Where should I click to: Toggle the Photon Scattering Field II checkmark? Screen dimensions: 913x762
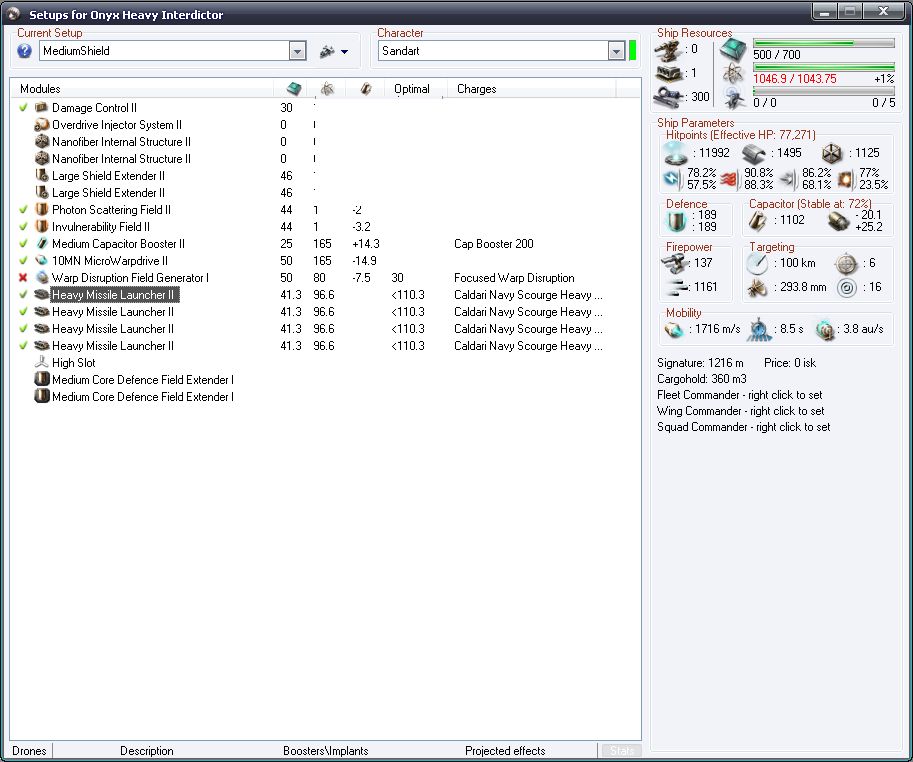pyautogui.click(x=23, y=210)
